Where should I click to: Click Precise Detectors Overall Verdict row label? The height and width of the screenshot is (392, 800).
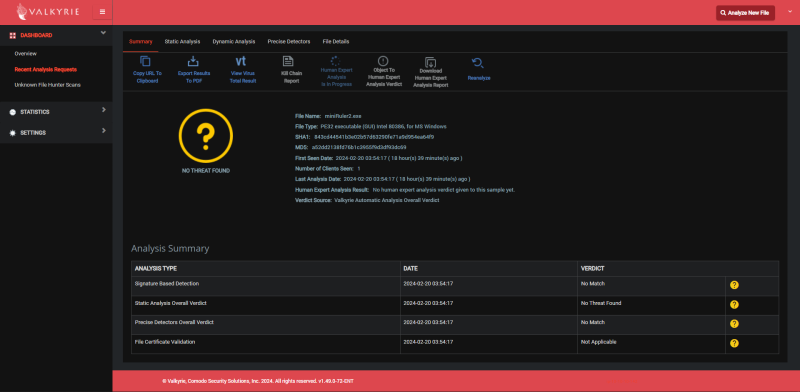(174, 322)
